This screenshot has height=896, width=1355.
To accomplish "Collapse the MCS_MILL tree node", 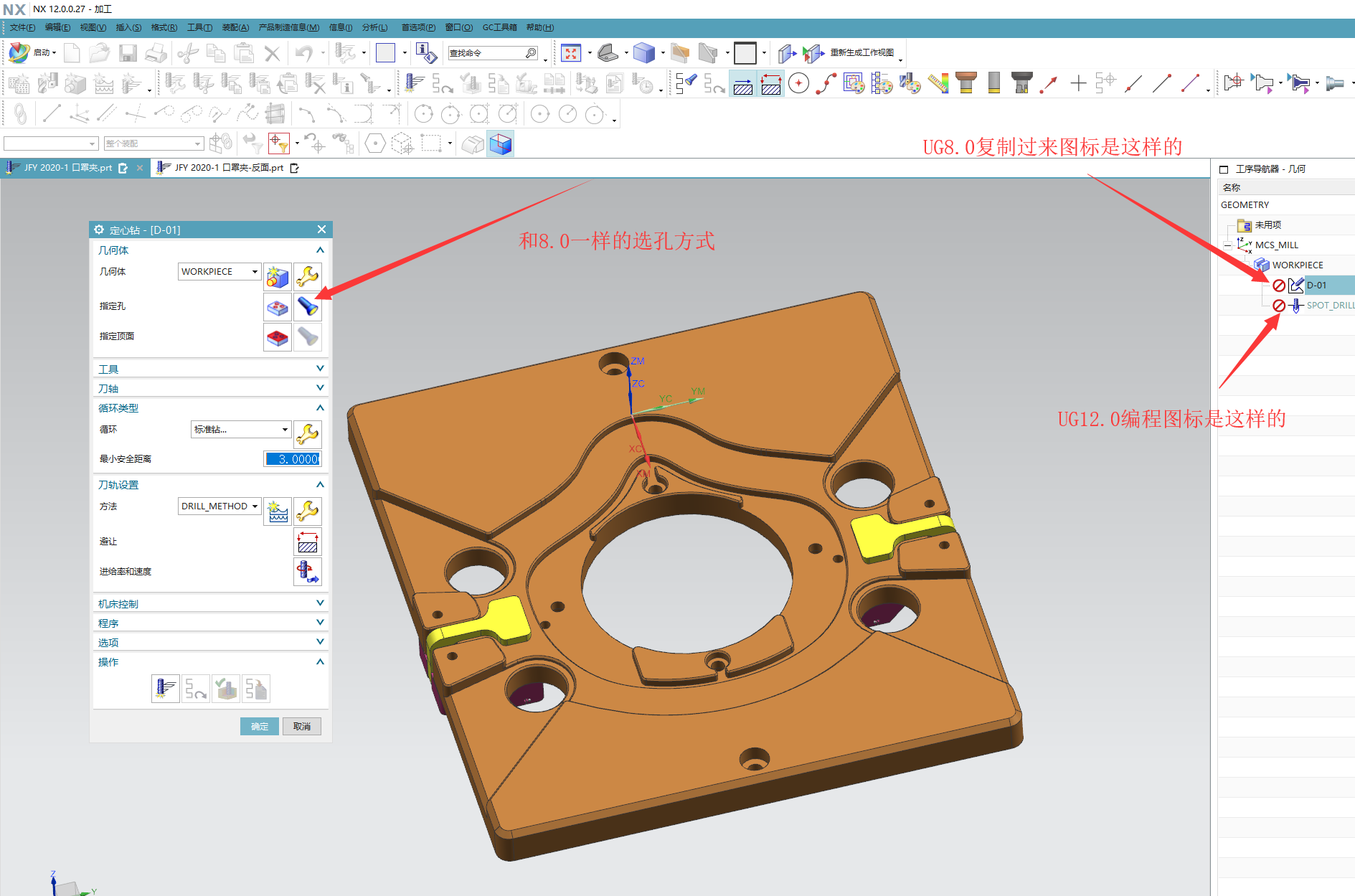I will click(1227, 245).
